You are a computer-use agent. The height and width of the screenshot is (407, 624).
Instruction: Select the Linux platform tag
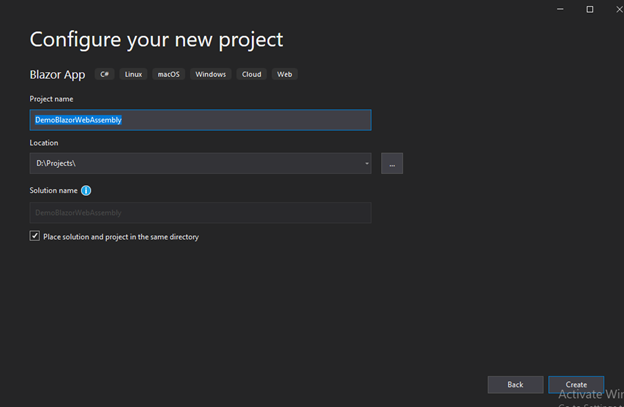click(x=132, y=74)
